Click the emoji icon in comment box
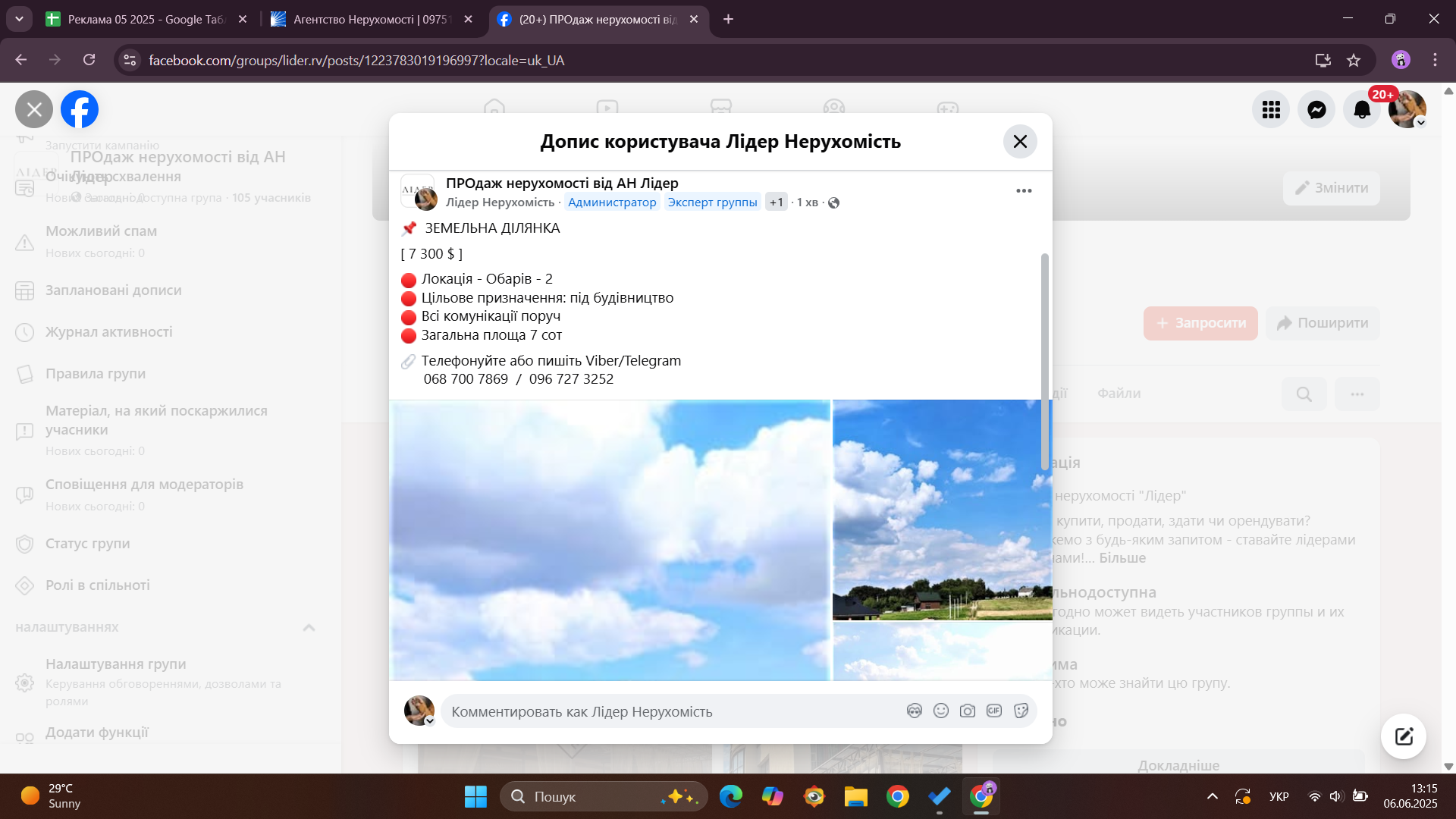 (x=941, y=711)
